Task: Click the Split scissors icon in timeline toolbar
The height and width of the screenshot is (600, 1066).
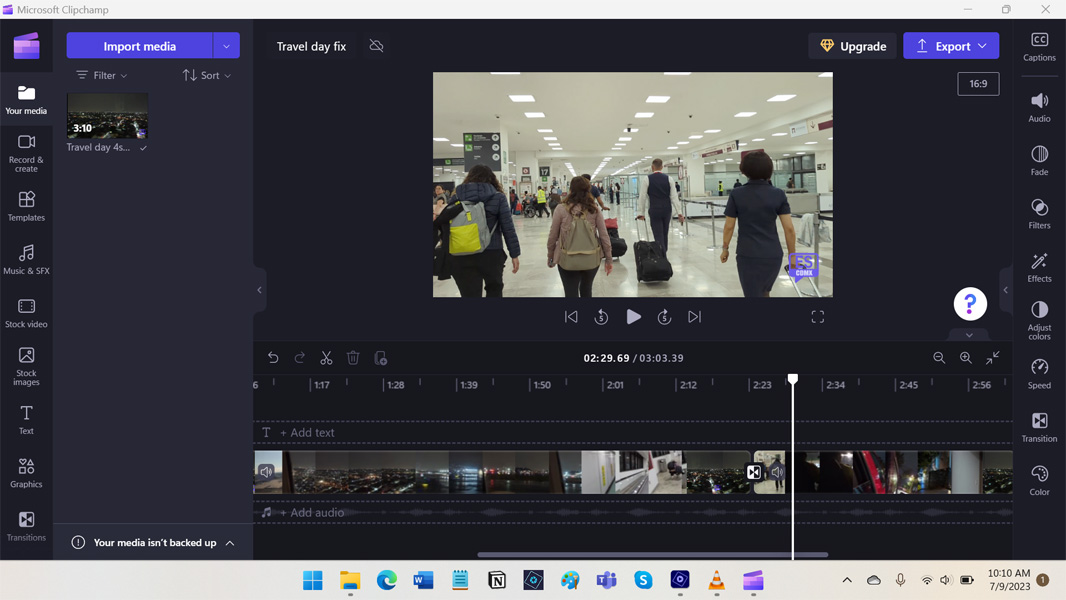Action: [x=326, y=358]
